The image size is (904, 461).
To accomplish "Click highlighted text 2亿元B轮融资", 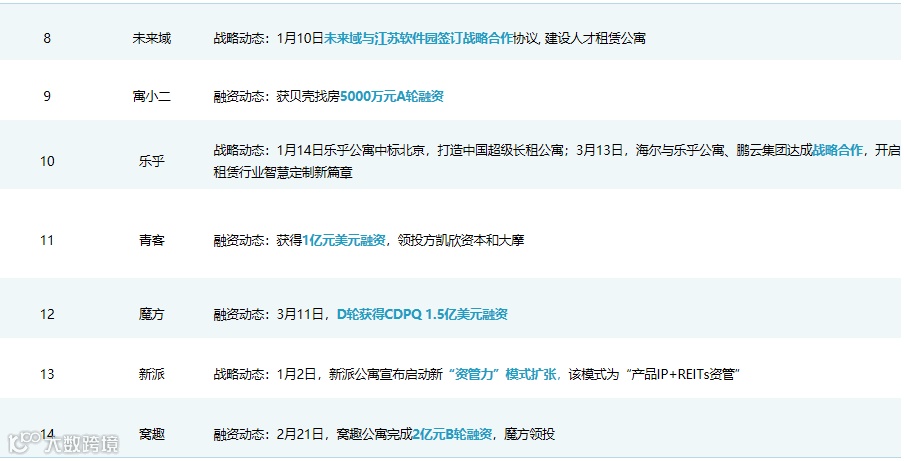I will 453,434.
